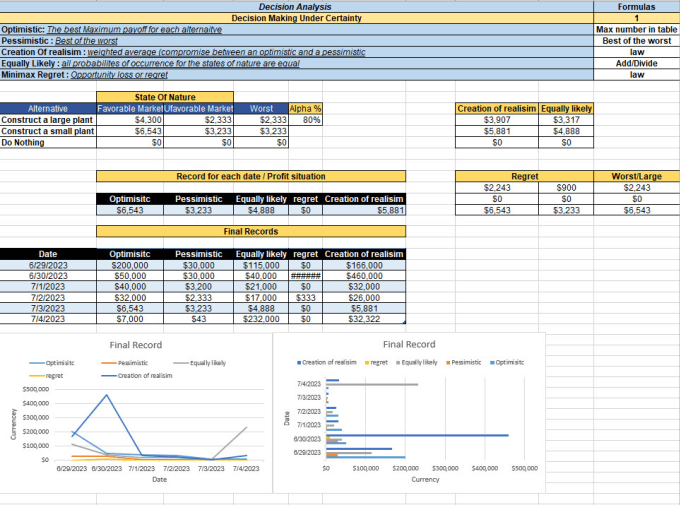Click the "Worst" column header
The height and width of the screenshot is (505, 680).
261,108
